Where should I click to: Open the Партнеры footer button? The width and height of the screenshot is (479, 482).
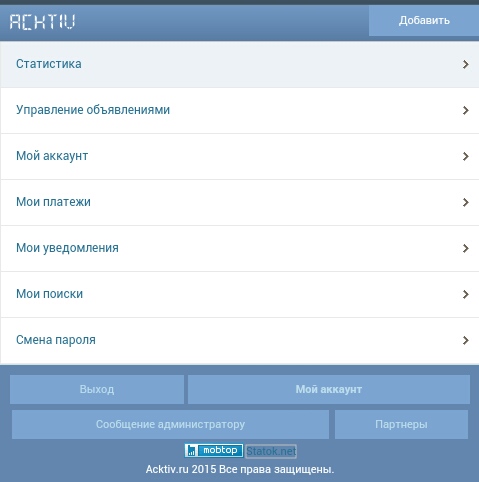(x=401, y=424)
